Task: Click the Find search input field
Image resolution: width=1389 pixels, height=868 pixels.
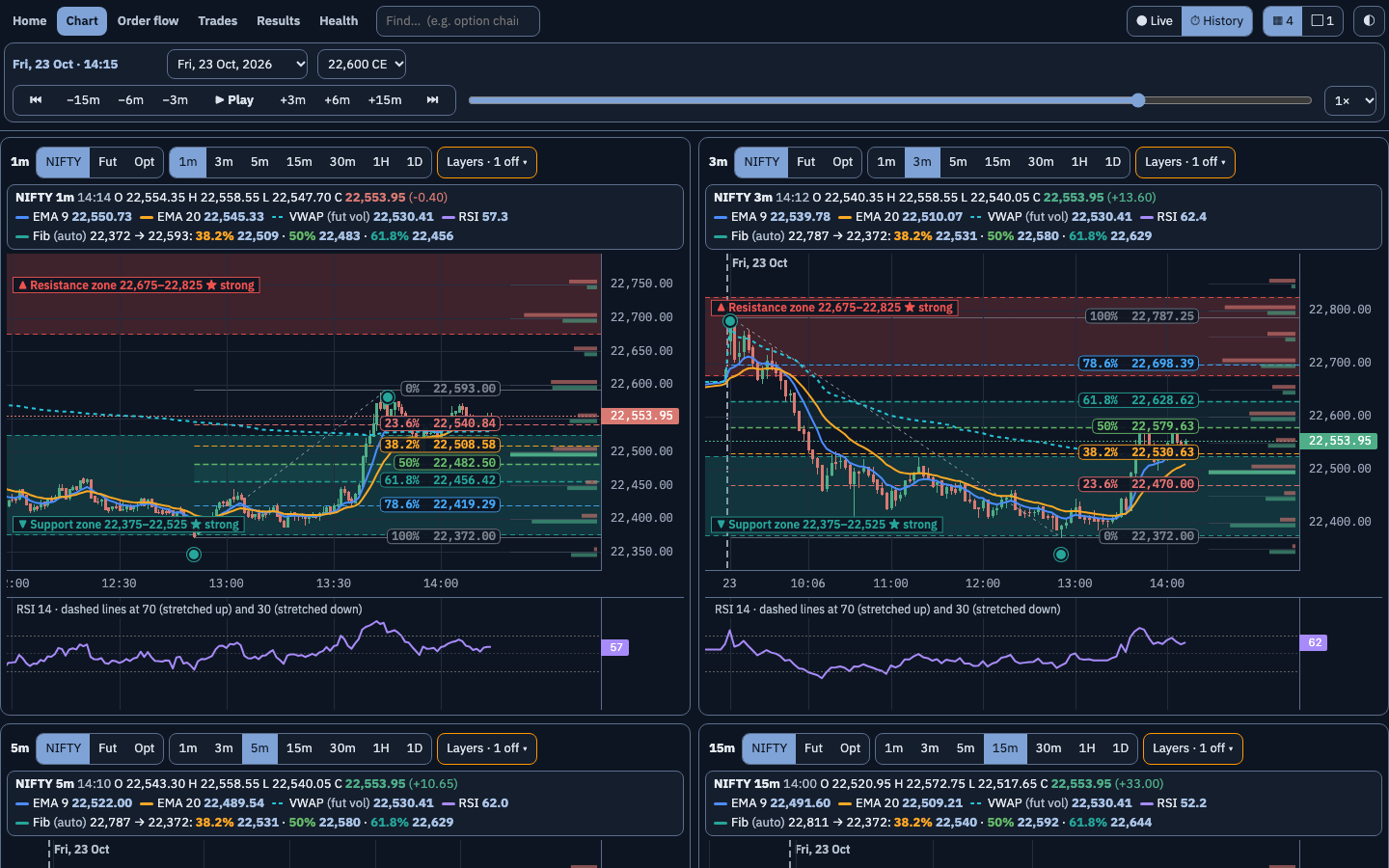Action: 457,21
